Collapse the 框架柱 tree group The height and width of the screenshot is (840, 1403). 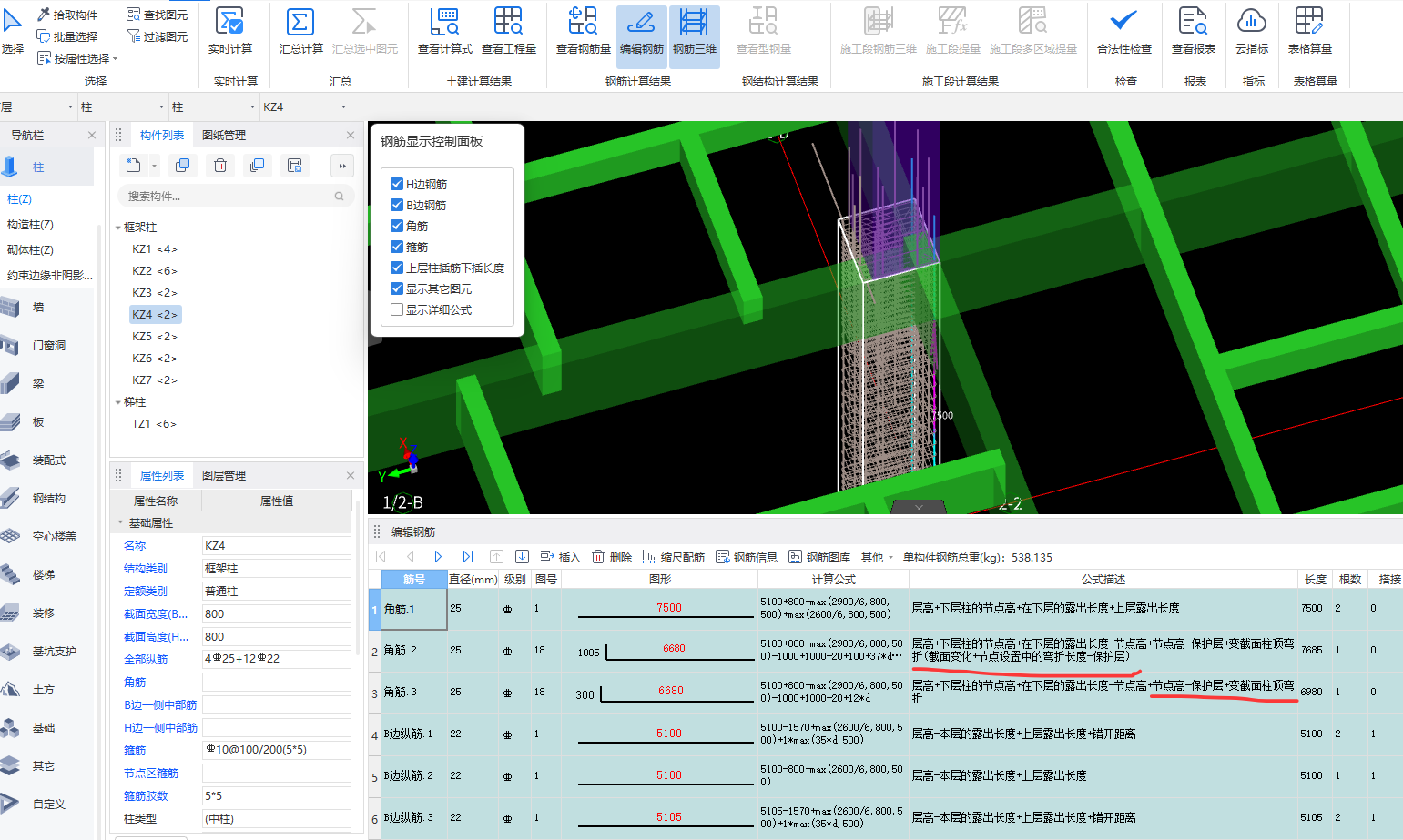[118, 228]
